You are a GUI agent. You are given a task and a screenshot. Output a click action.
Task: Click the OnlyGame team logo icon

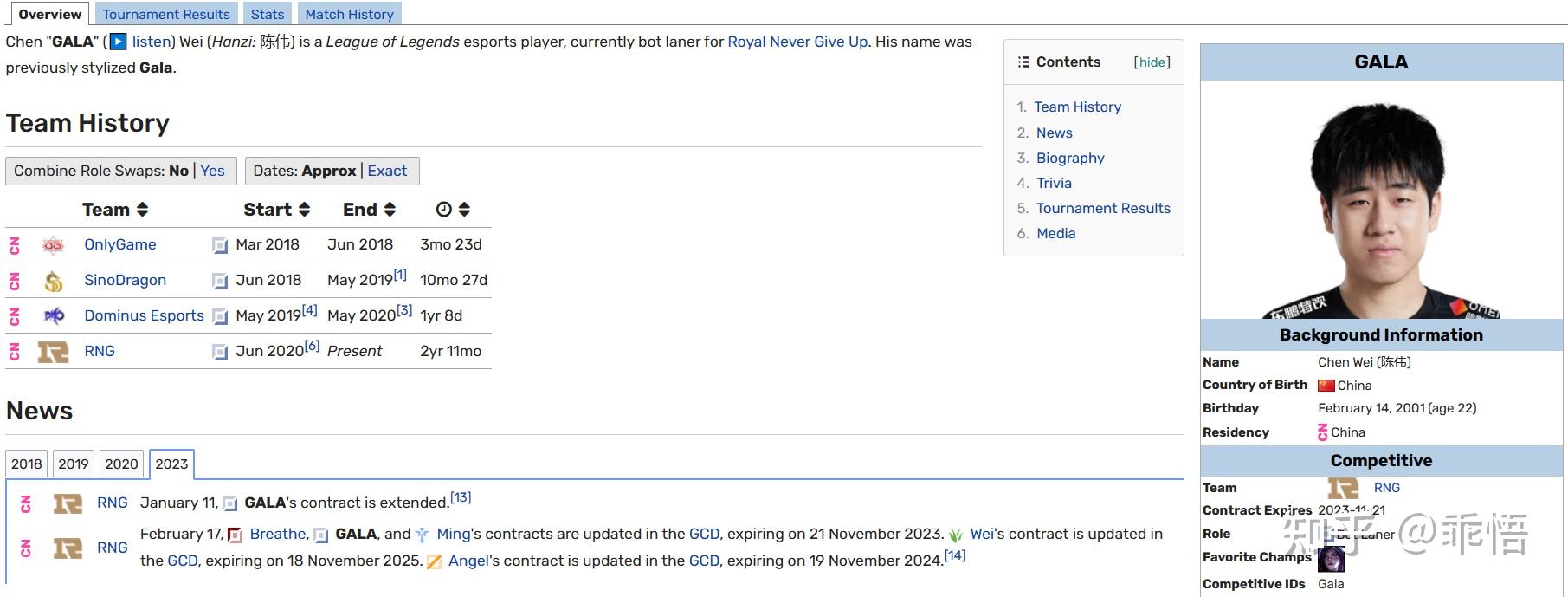tap(54, 245)
